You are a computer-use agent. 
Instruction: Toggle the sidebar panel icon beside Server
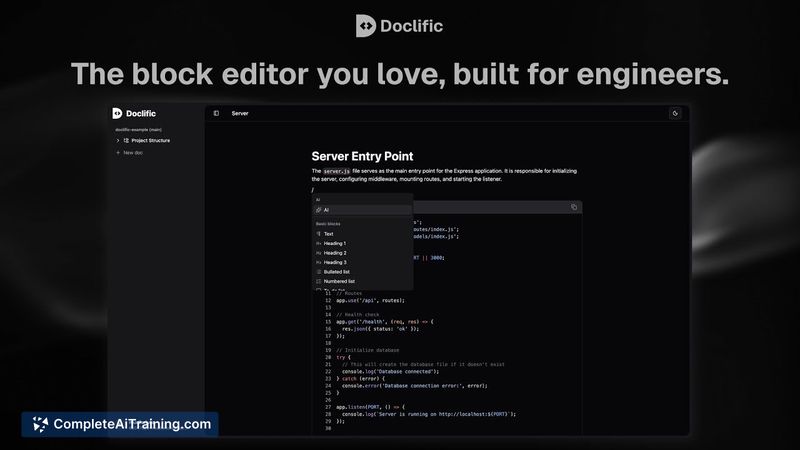[x=216, y=113]
